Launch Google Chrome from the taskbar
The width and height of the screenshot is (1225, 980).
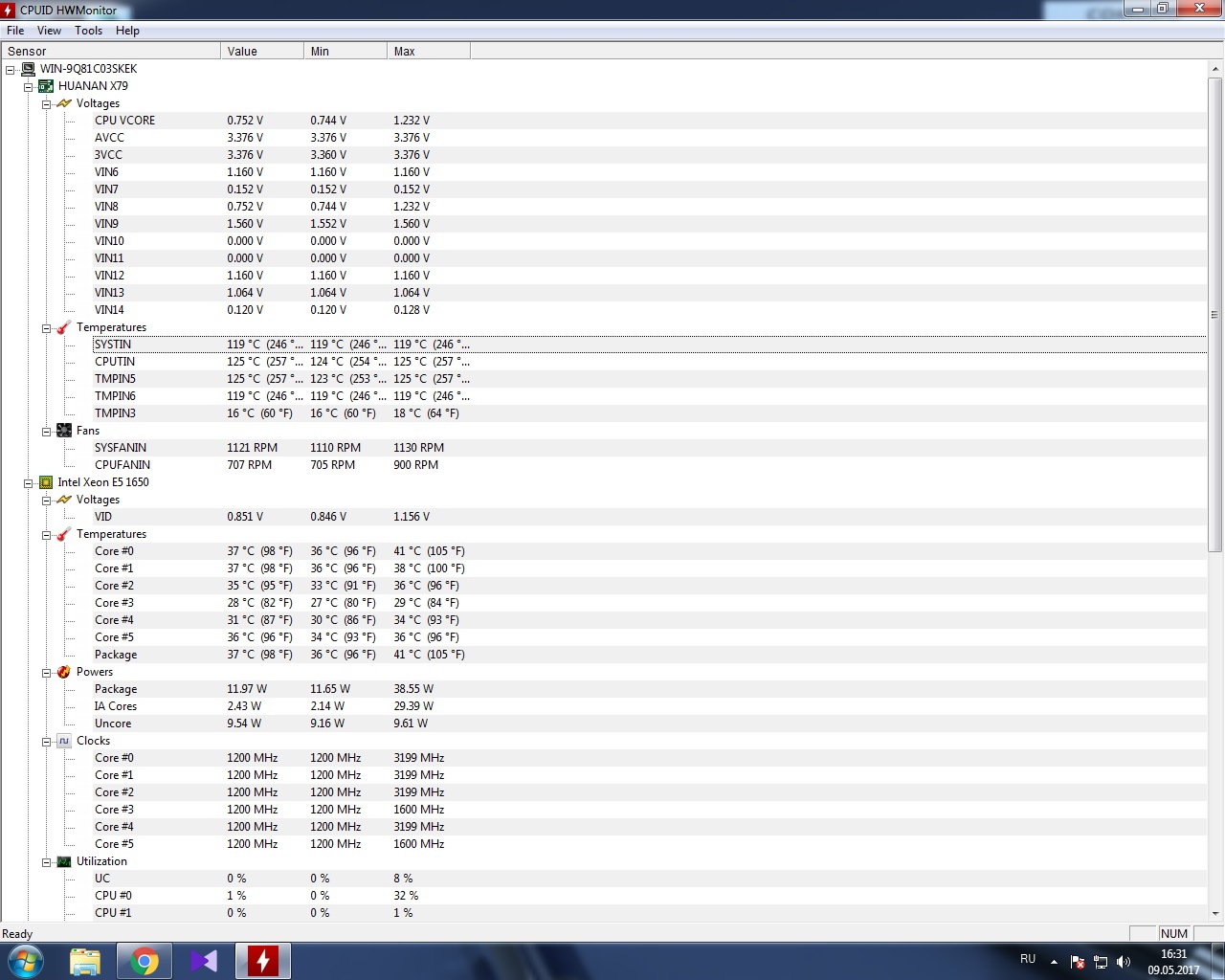[x=145, y=961]
